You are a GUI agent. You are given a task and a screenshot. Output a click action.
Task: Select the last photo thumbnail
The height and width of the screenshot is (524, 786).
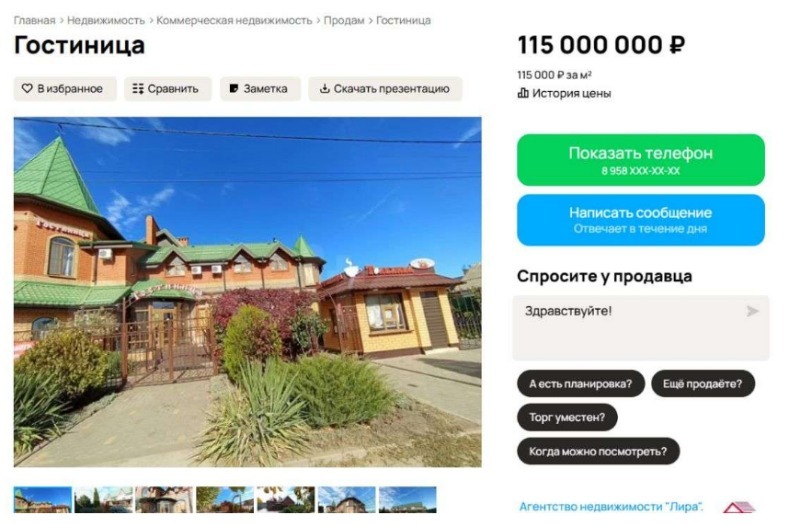coord(408,499)
